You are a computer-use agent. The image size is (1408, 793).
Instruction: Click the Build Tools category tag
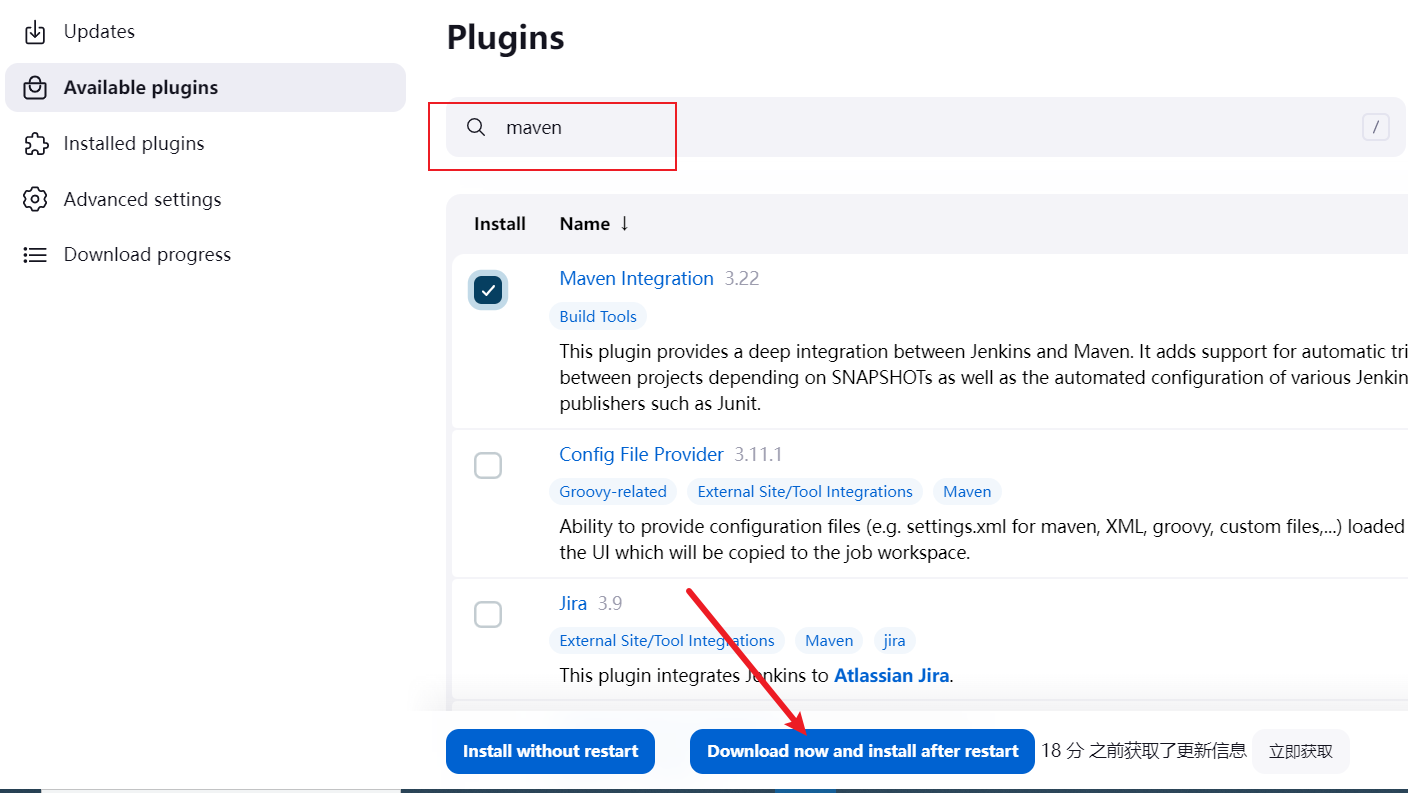click(x=598, y=317)
